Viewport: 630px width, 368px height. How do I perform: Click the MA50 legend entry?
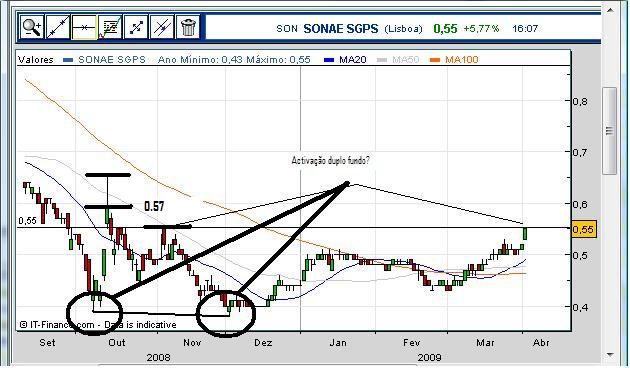[x=398, y=60]
